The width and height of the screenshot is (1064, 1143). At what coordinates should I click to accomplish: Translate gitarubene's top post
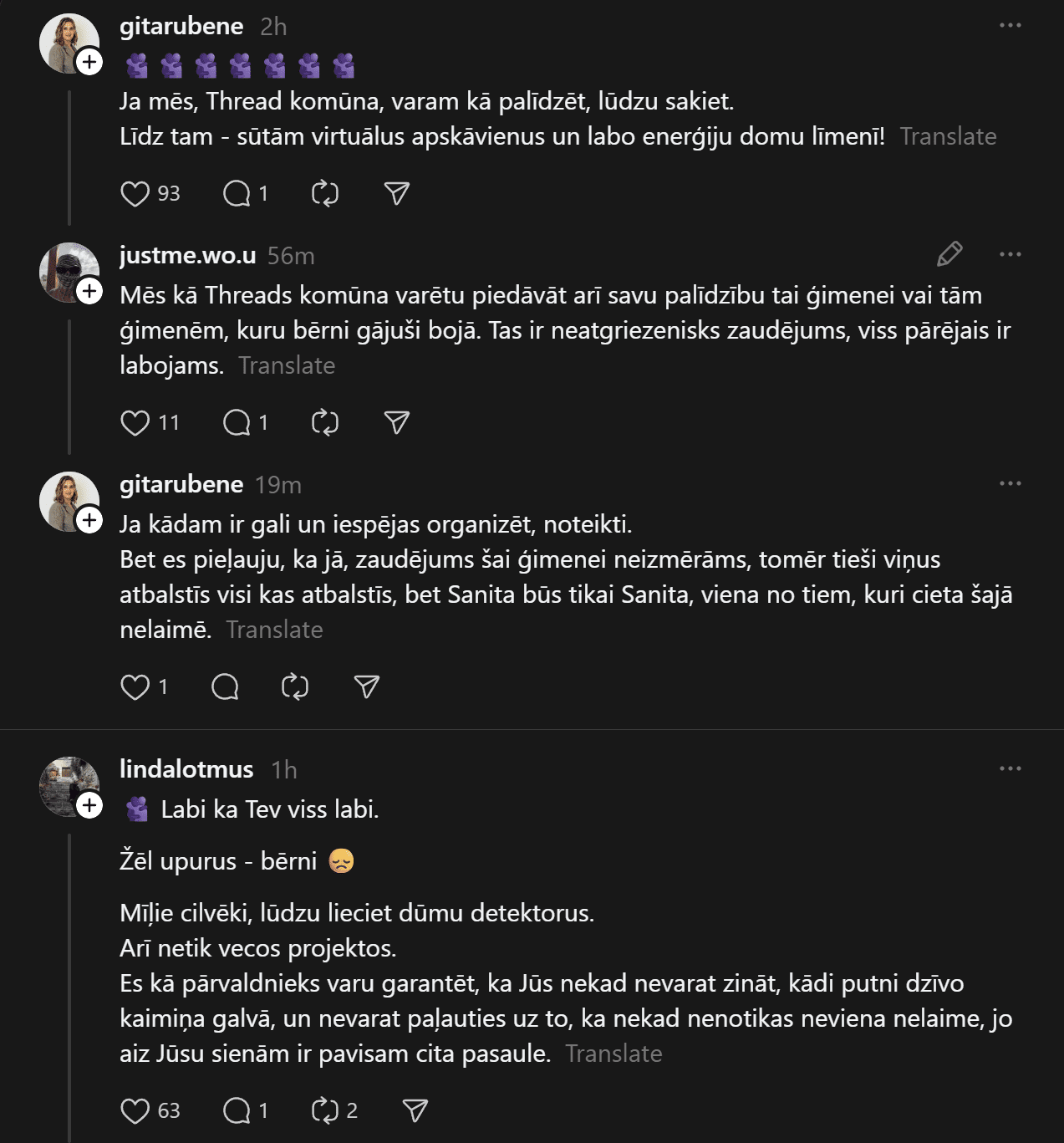pos(948,136)
